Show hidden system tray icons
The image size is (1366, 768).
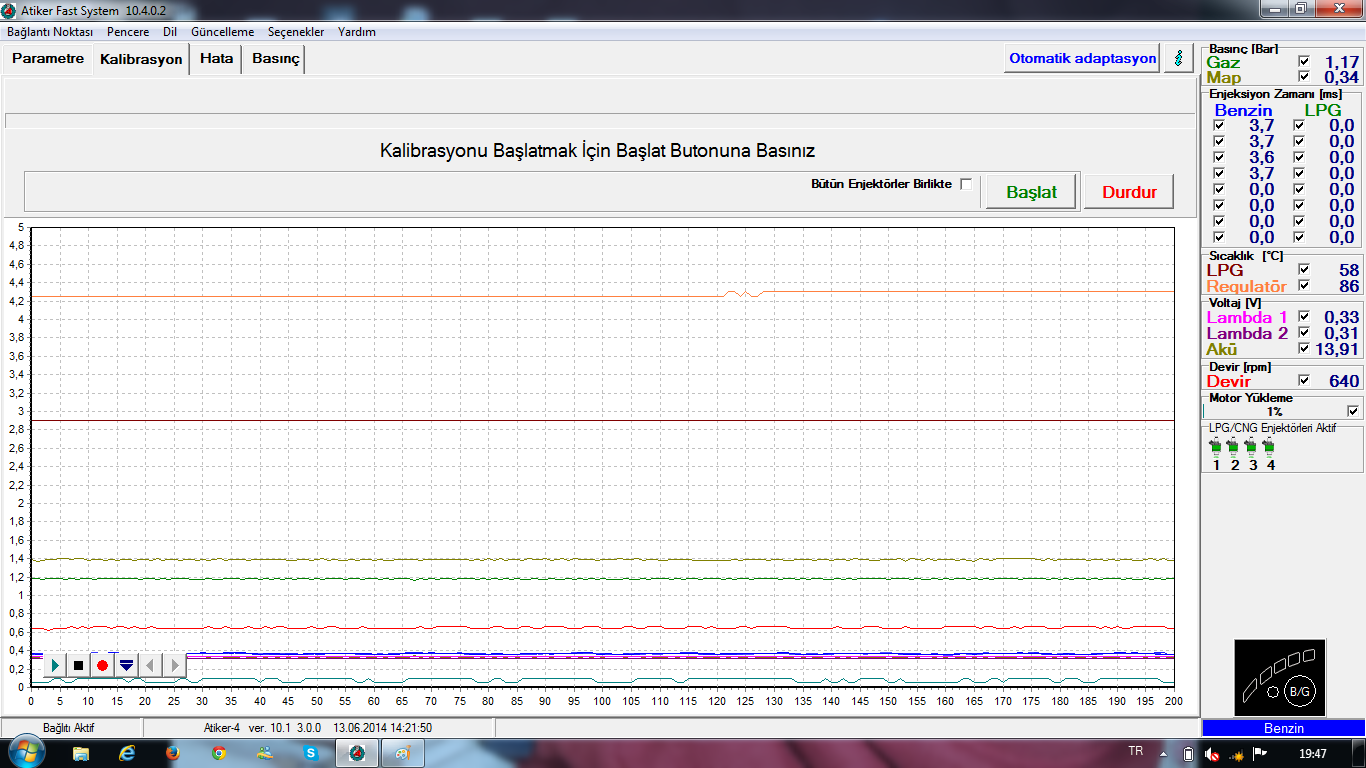tap(1164, 753)
